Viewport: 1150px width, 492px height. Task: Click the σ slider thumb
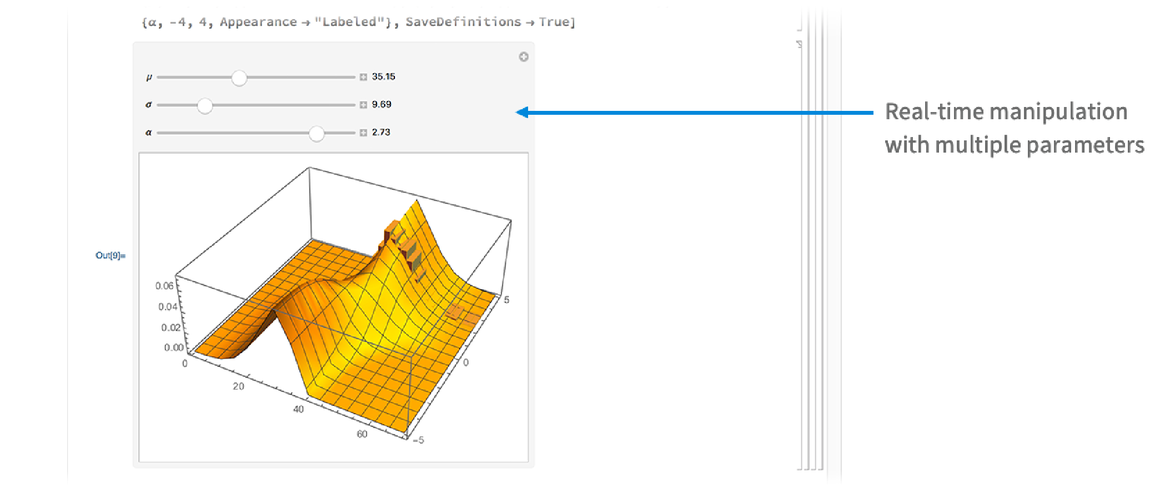click(205, 106)
